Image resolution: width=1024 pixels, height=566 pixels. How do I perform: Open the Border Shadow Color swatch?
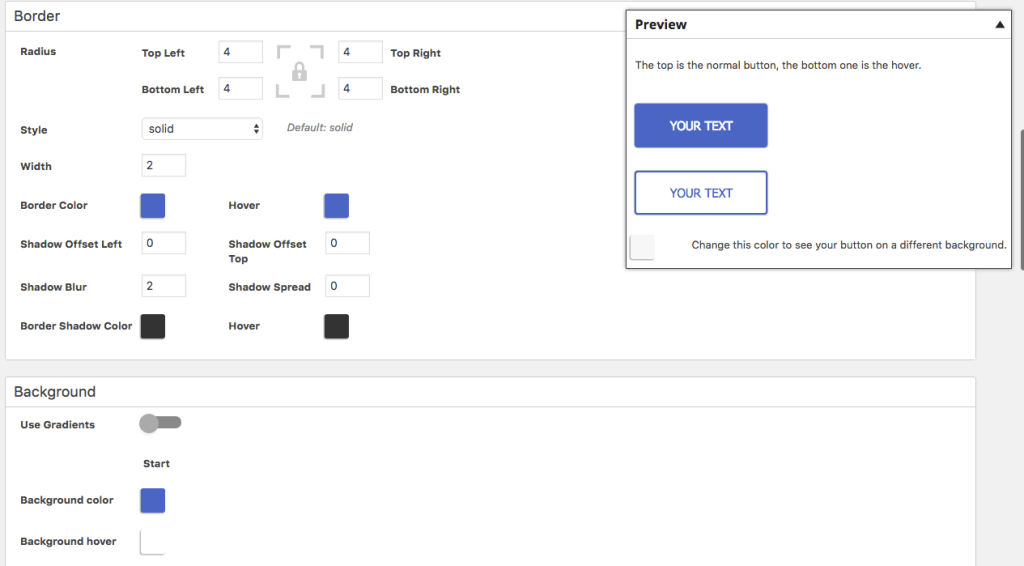[x=153, y=326]
